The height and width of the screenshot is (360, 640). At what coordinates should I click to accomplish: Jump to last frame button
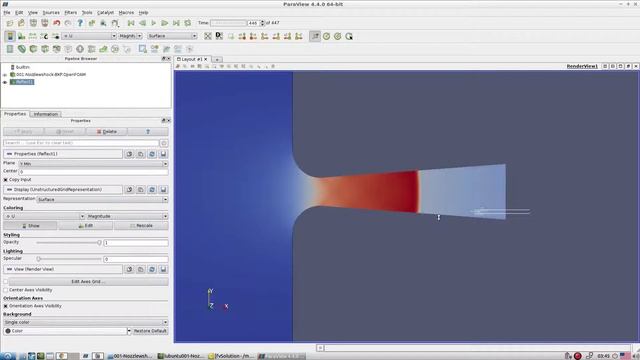coord(176,23)
